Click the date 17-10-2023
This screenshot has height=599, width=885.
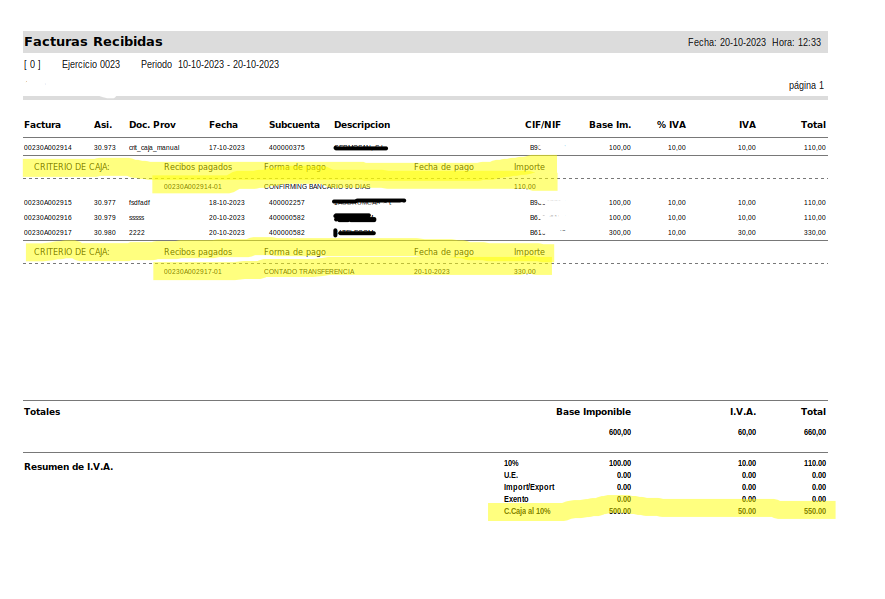(x=227, y=147)
